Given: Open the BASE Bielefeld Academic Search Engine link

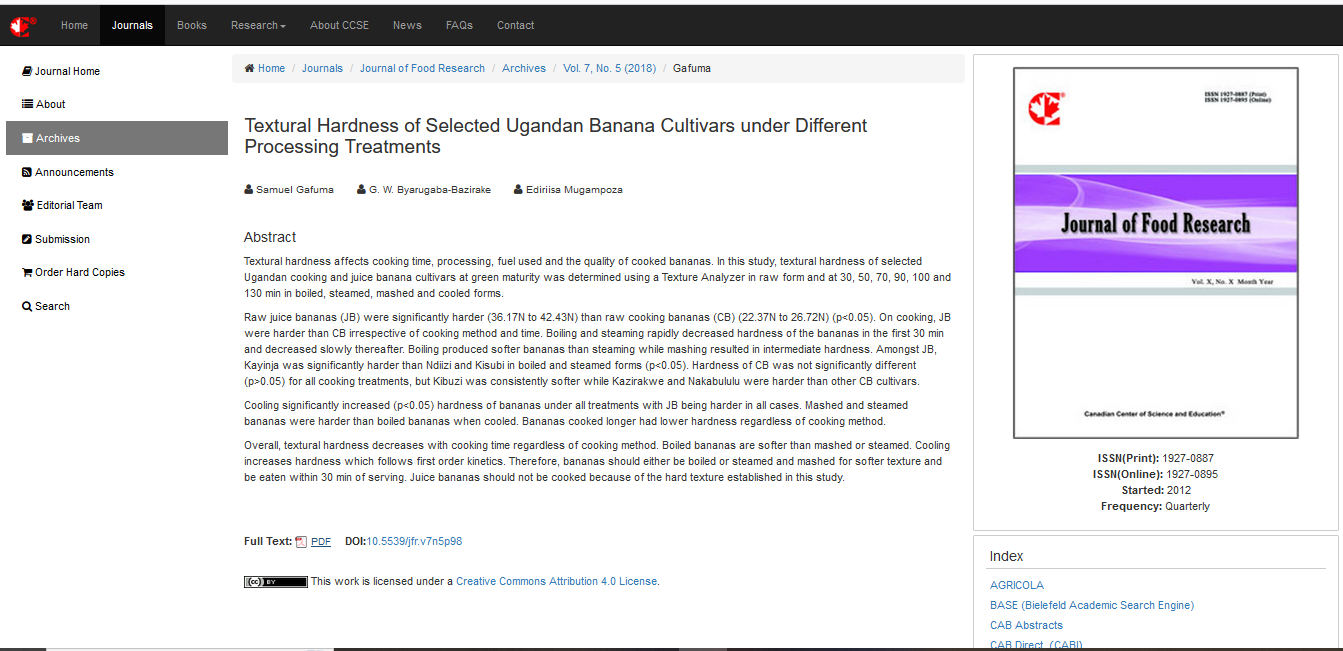Looking at the screenshot, I should pyautogui.click(x=1092, y=605).
